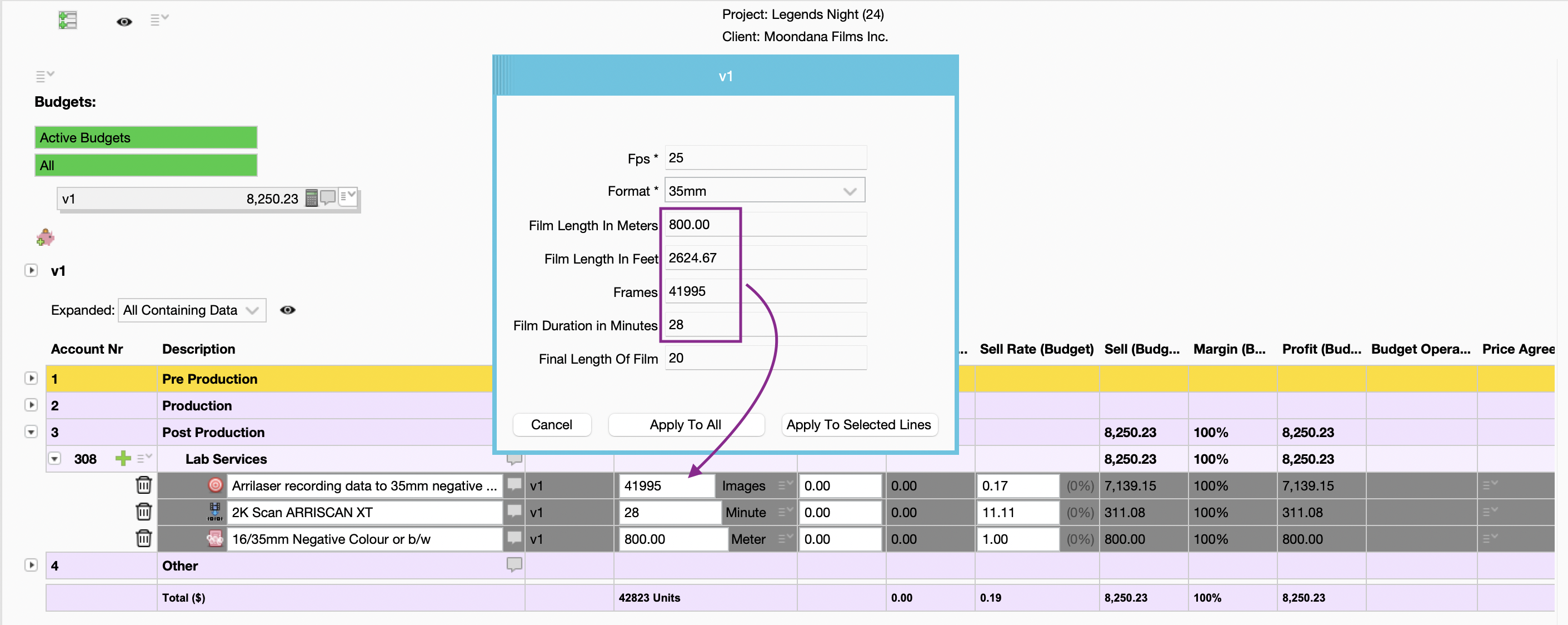
Task: Expand the Pre Production section row 1
Action: (29, 378)
